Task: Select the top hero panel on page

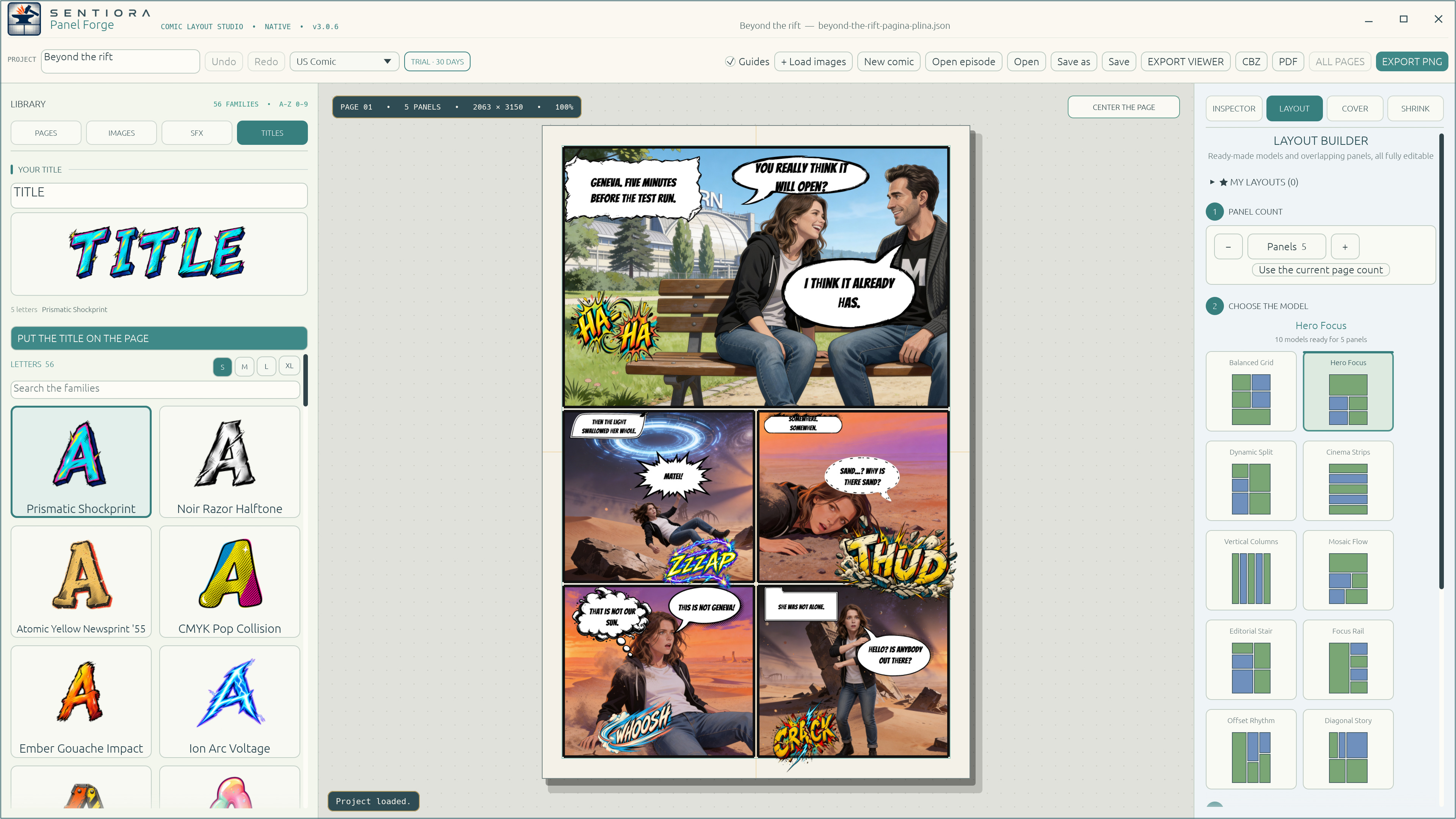Action: pos(756,277)
